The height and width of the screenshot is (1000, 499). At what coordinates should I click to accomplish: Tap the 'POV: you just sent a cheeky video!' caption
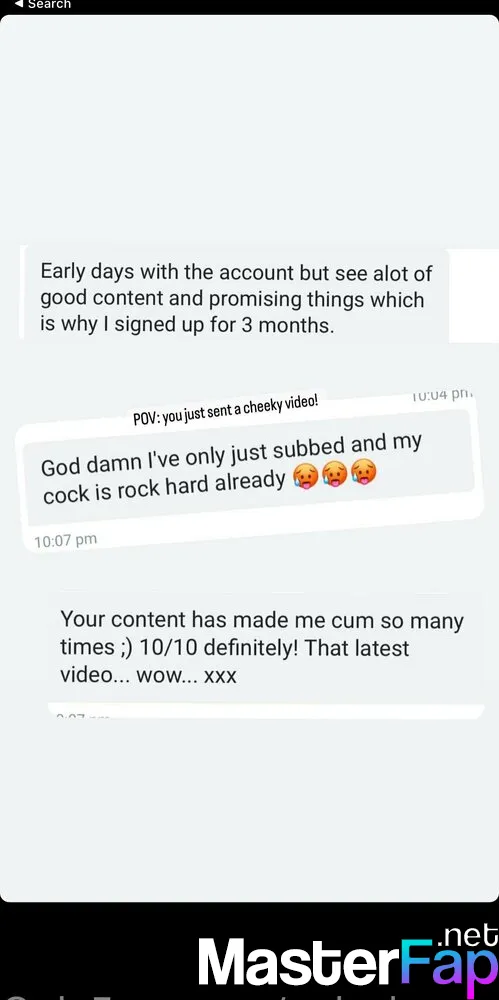225,411
